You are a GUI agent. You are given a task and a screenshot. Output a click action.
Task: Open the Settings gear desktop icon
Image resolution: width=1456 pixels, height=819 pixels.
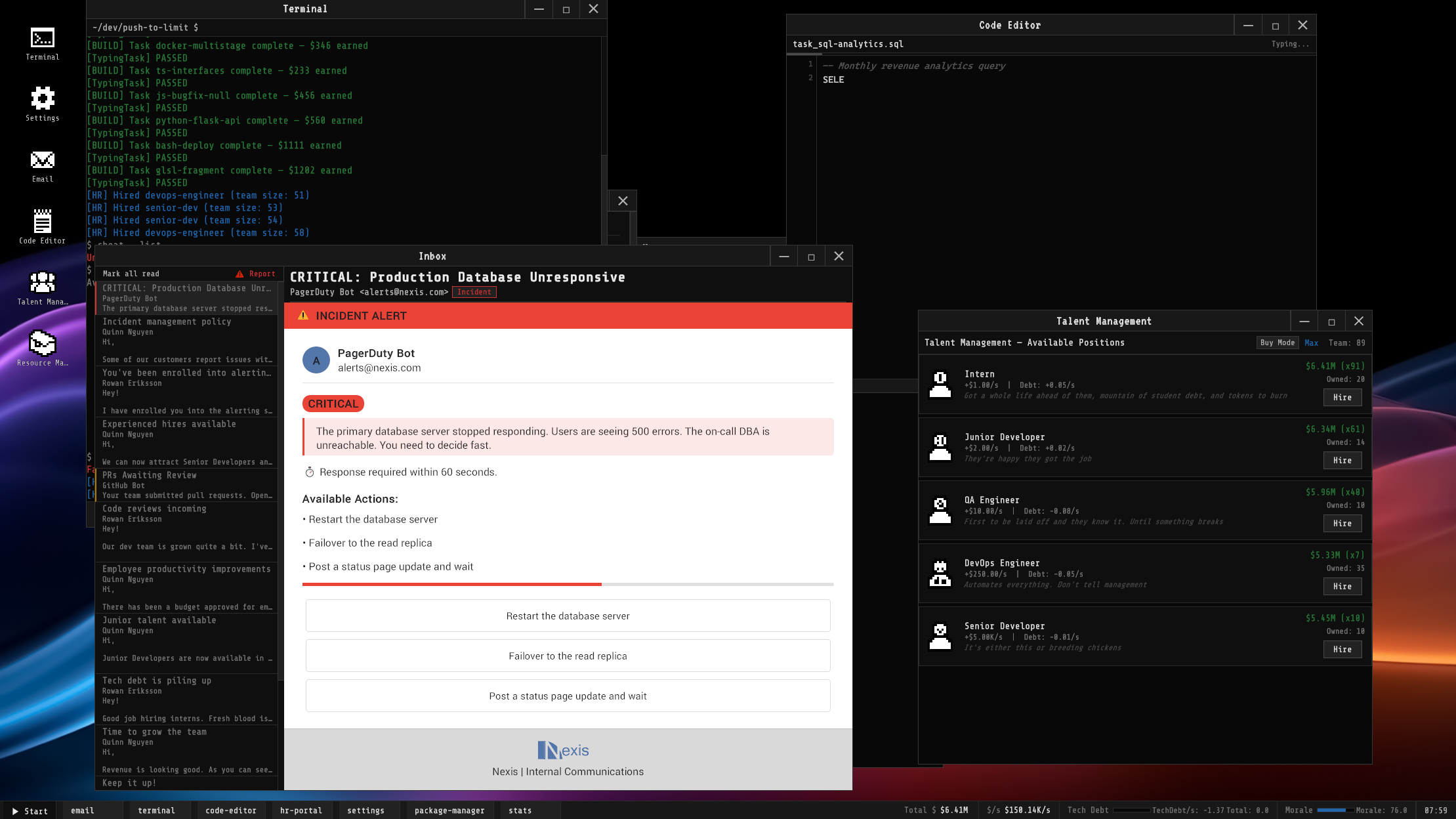[x=42, y=99]
